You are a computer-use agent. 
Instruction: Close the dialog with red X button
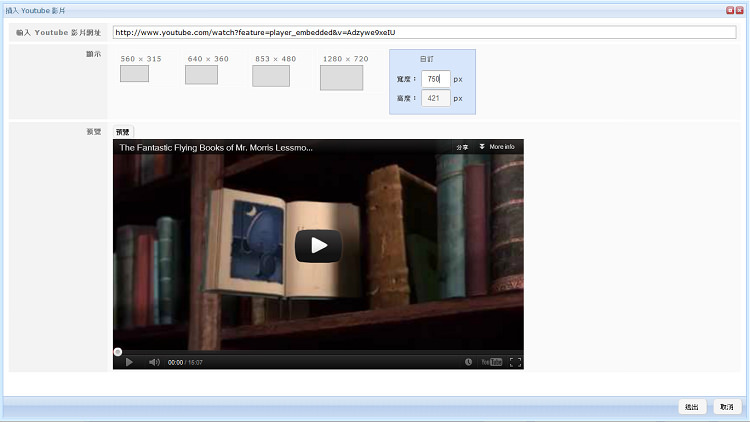(x=739, y=10)
